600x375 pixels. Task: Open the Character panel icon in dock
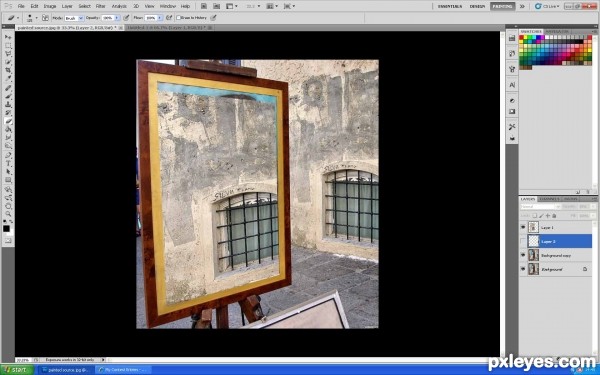pos(512,85)
